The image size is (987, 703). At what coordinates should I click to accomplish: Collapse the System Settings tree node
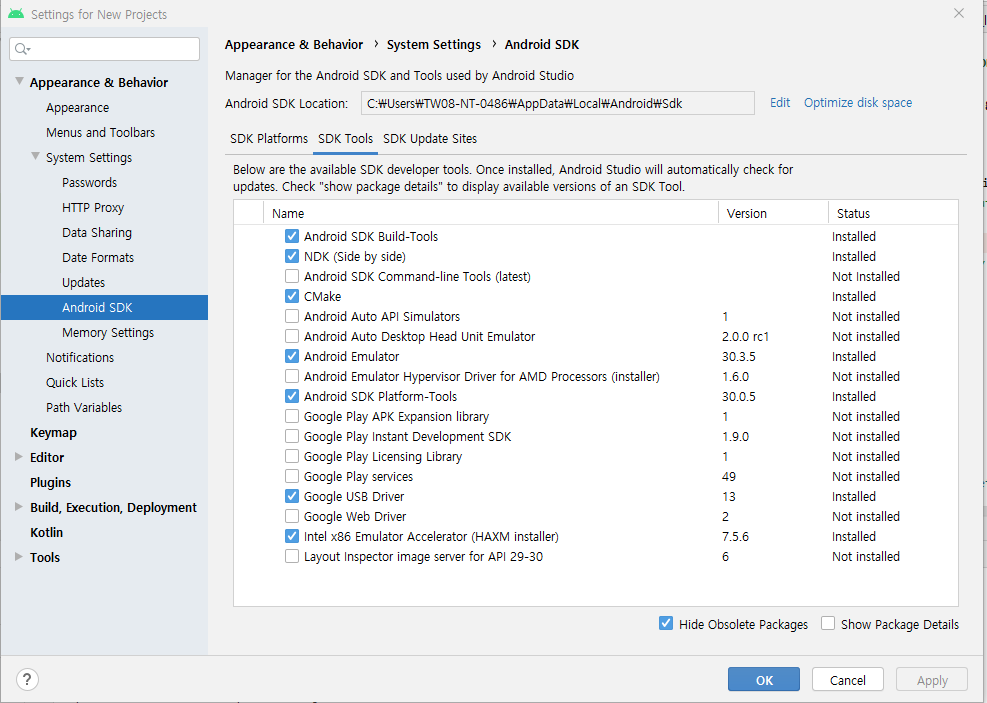[x=36, y=157]
